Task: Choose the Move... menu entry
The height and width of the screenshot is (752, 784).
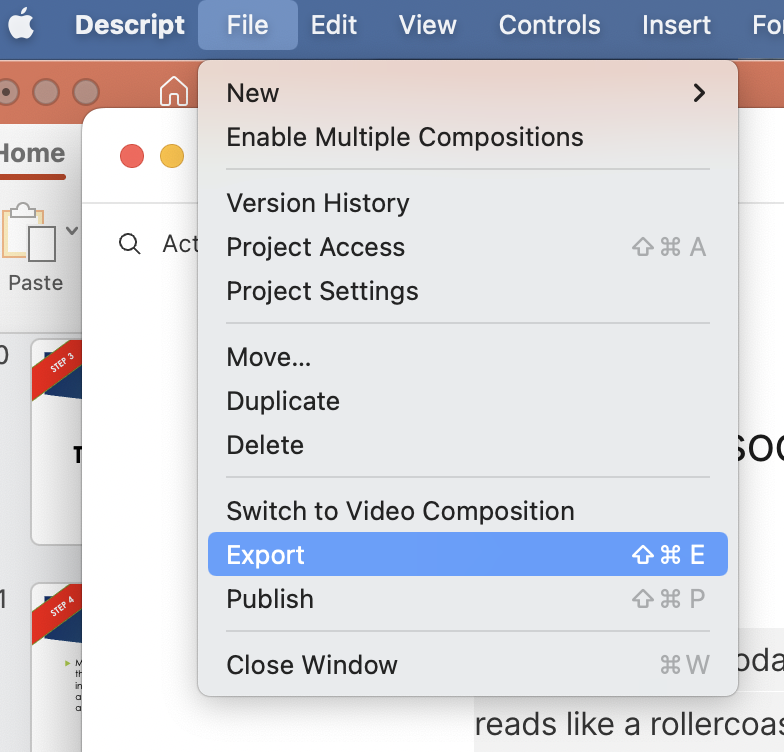Action: [269, 357]
